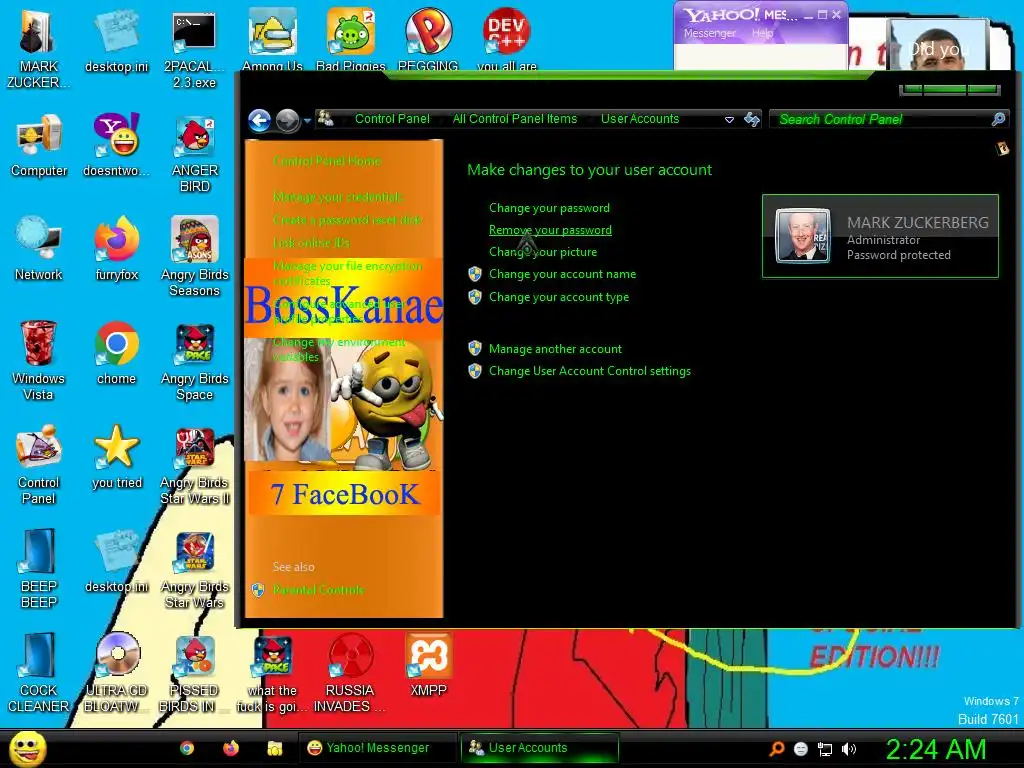1024x768 pixels.
Task: Open Change User Account Control settings
Action: pyautogui.click(x=590, y=371)
